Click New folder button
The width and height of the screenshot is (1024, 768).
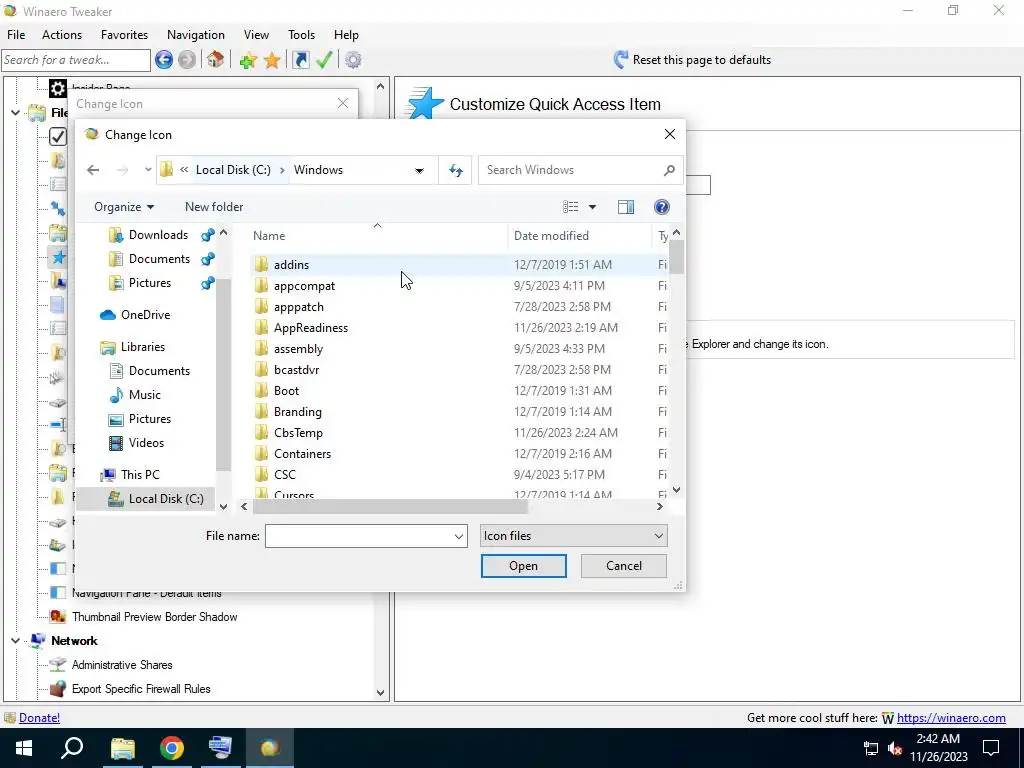(214, 207)
